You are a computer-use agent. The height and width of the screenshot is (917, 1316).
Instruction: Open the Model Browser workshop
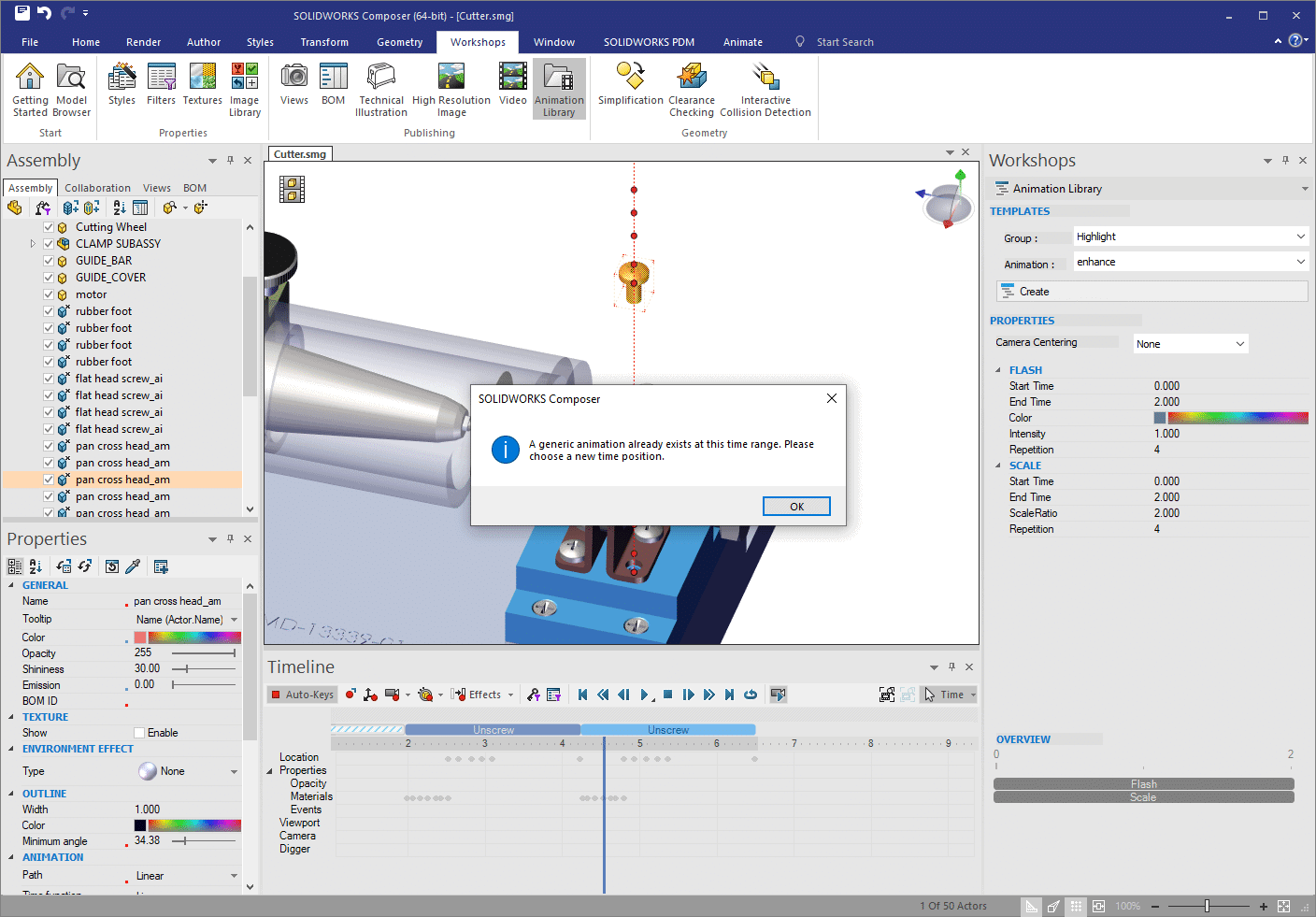click(71, 90)
